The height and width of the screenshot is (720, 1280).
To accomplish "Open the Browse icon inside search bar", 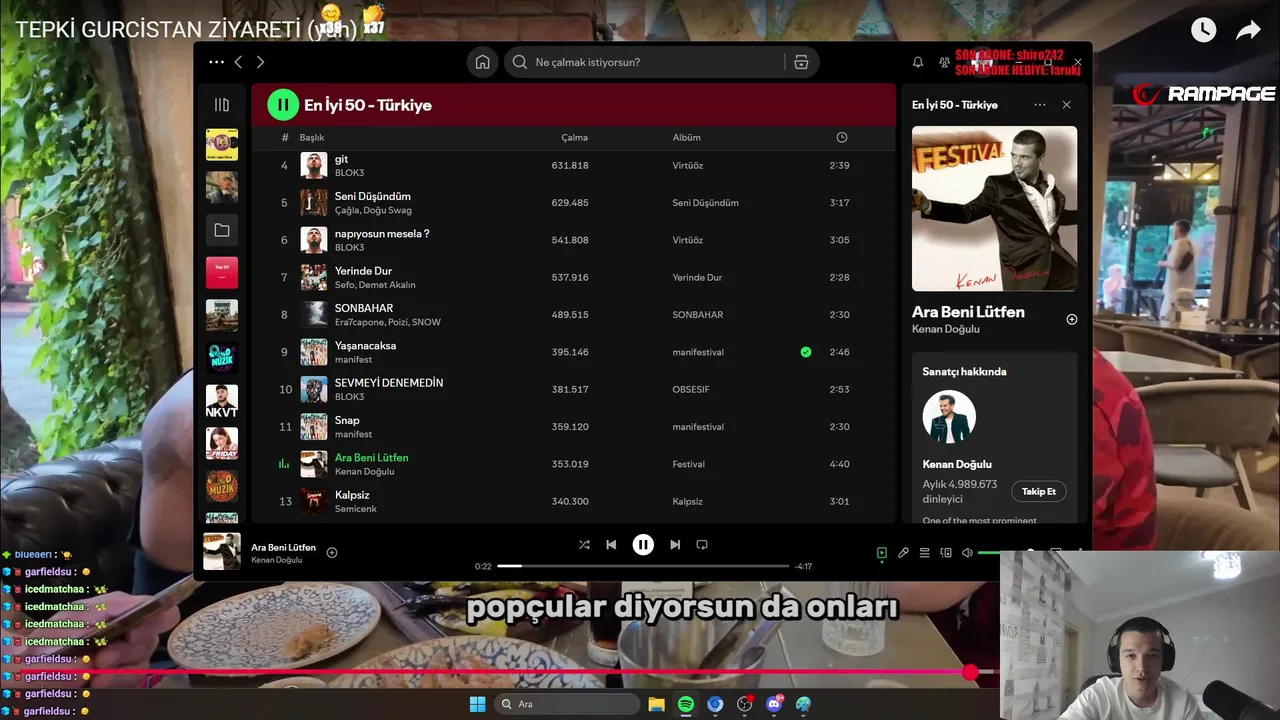I will 801,62.
